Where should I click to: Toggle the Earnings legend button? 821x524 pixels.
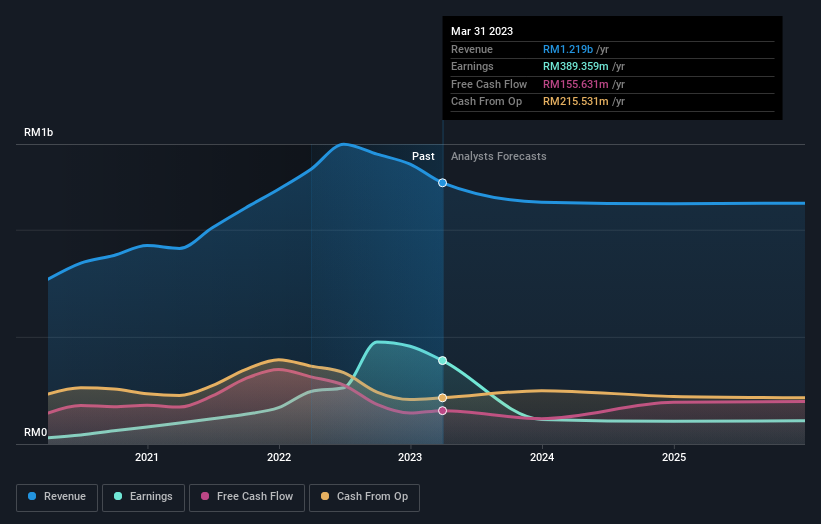(143, 497)
